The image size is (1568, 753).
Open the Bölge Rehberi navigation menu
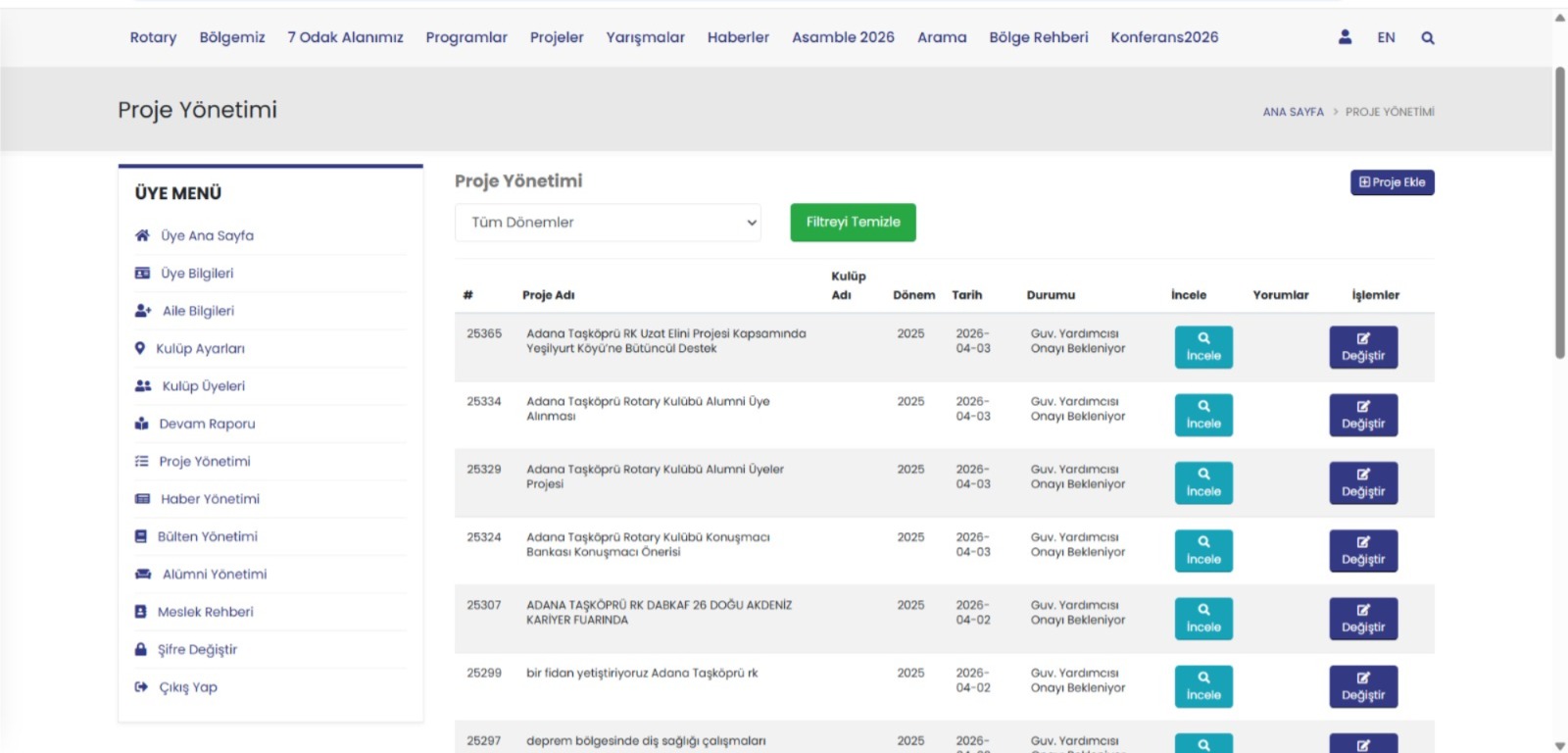pos(1038,37)
